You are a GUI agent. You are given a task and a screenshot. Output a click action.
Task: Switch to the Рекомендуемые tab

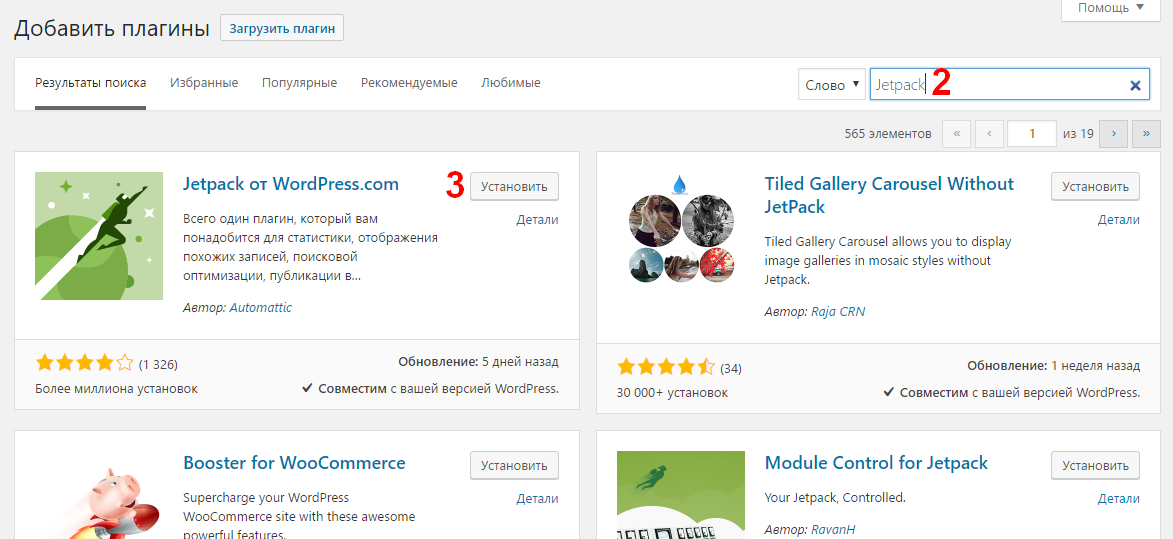pos(409,83)
